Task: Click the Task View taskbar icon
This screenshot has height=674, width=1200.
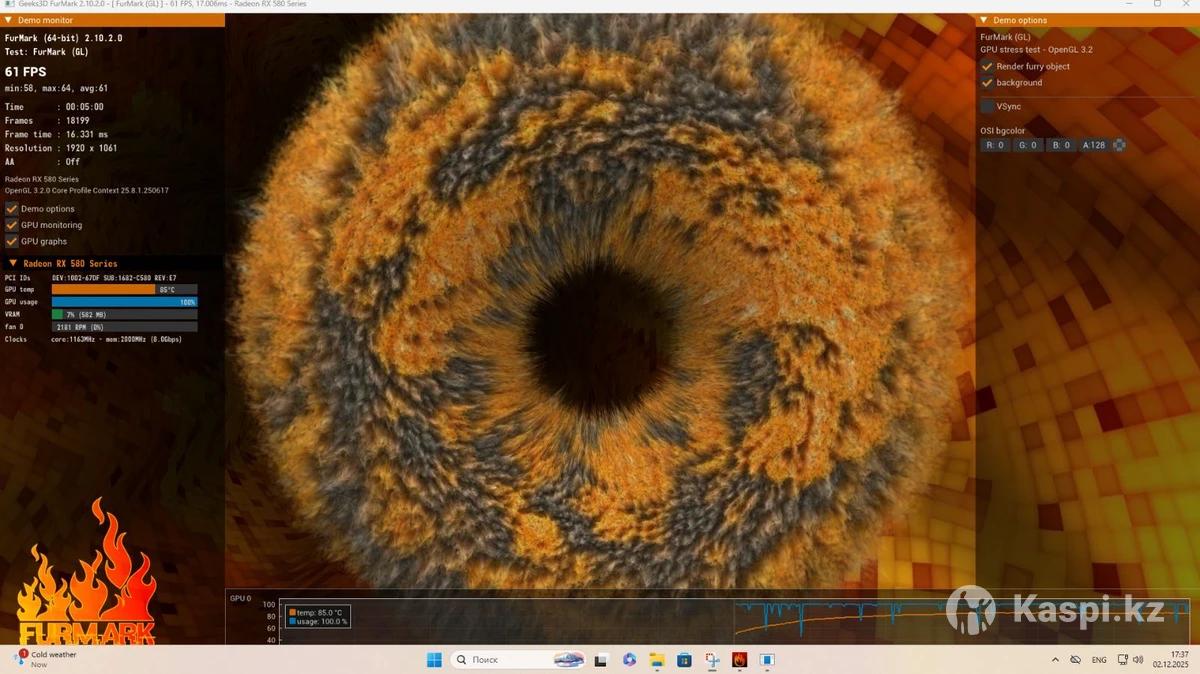Action: tap(601, 660)
